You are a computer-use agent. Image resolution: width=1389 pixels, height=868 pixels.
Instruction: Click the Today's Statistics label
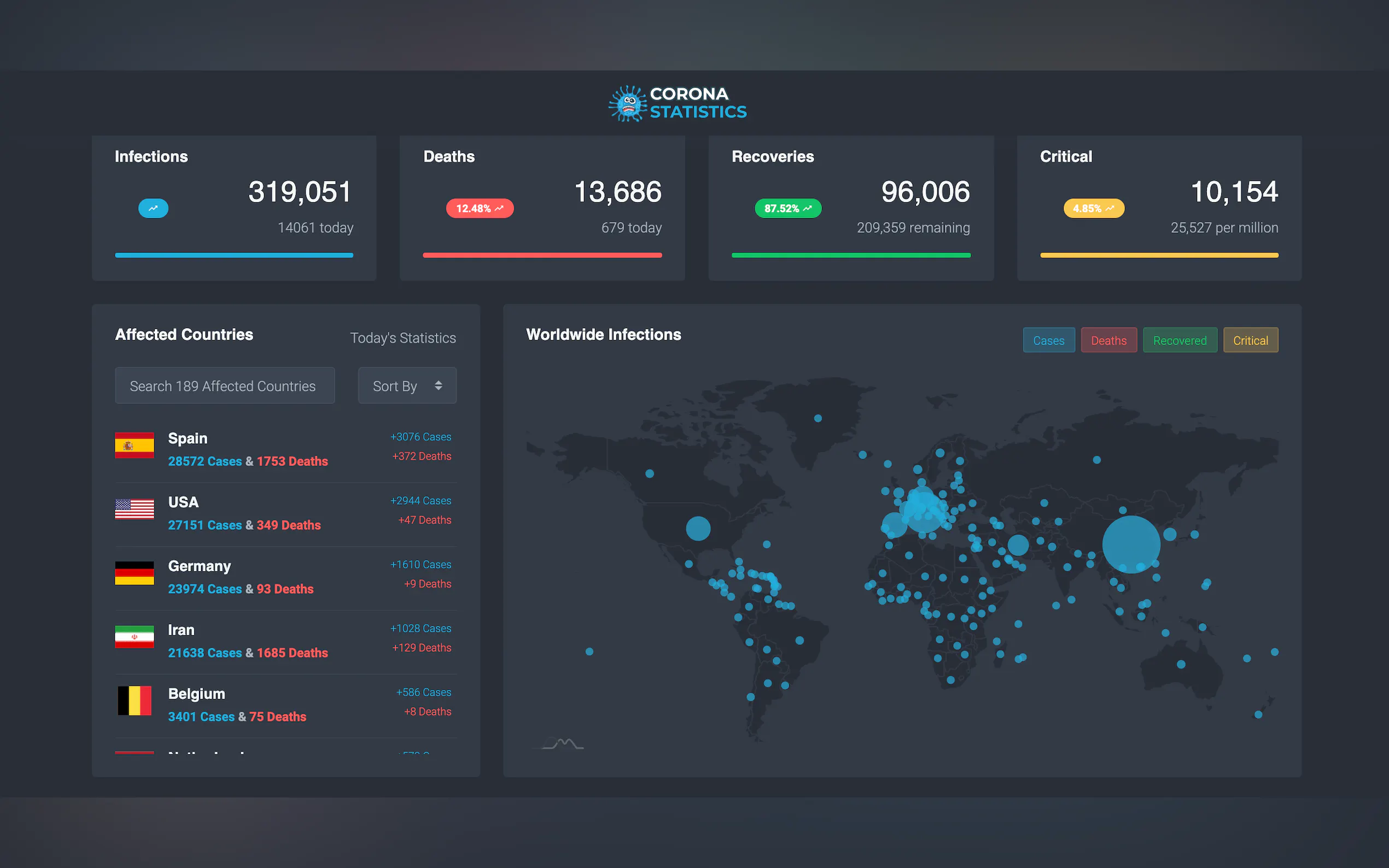[x=403, y=338]
